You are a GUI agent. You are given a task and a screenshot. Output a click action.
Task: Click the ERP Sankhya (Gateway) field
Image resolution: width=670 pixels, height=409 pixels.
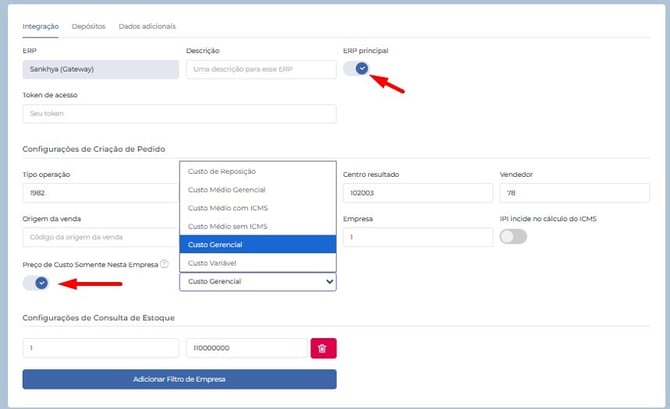(x=101, y=69)
